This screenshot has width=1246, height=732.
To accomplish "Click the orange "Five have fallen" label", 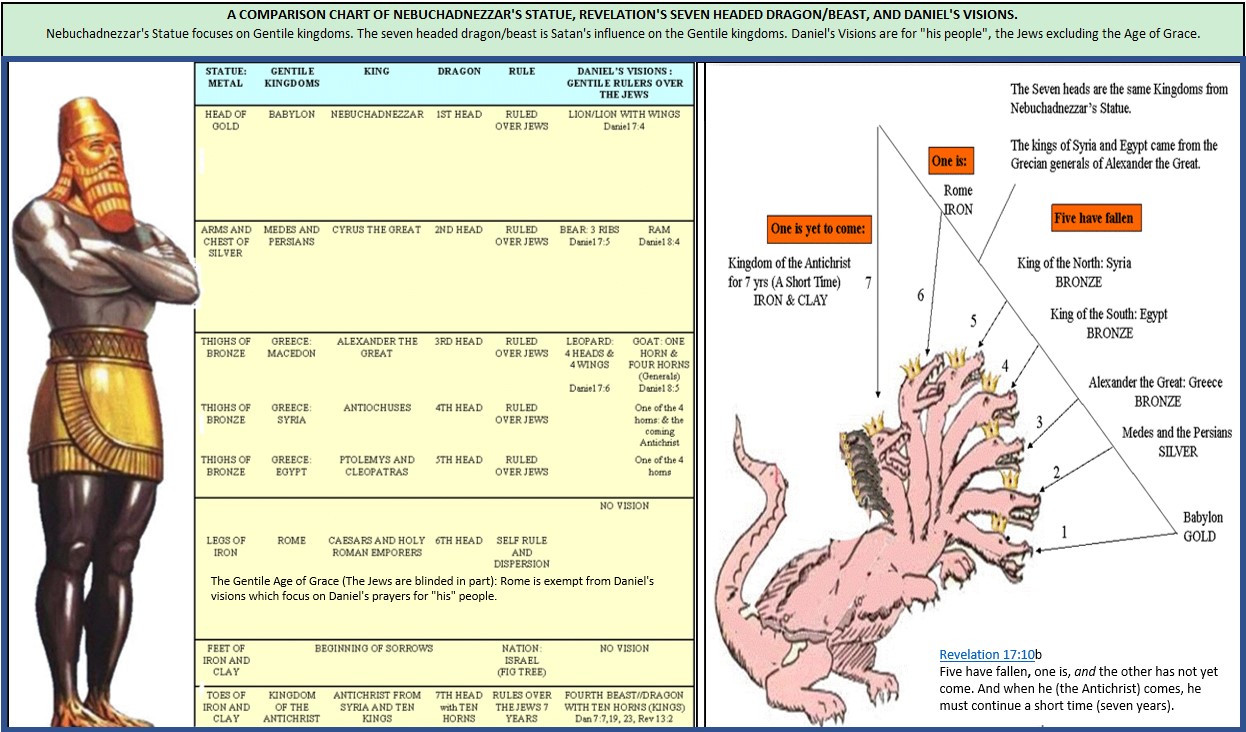I will coord(1096,218).
